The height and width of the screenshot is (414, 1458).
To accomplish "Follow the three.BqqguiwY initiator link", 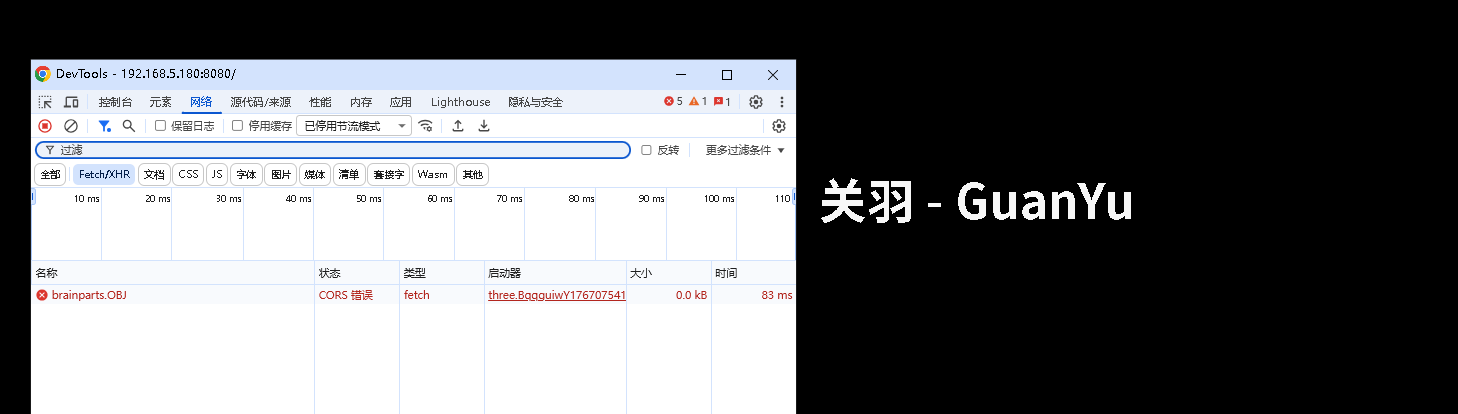I will (x=556, y=295).
